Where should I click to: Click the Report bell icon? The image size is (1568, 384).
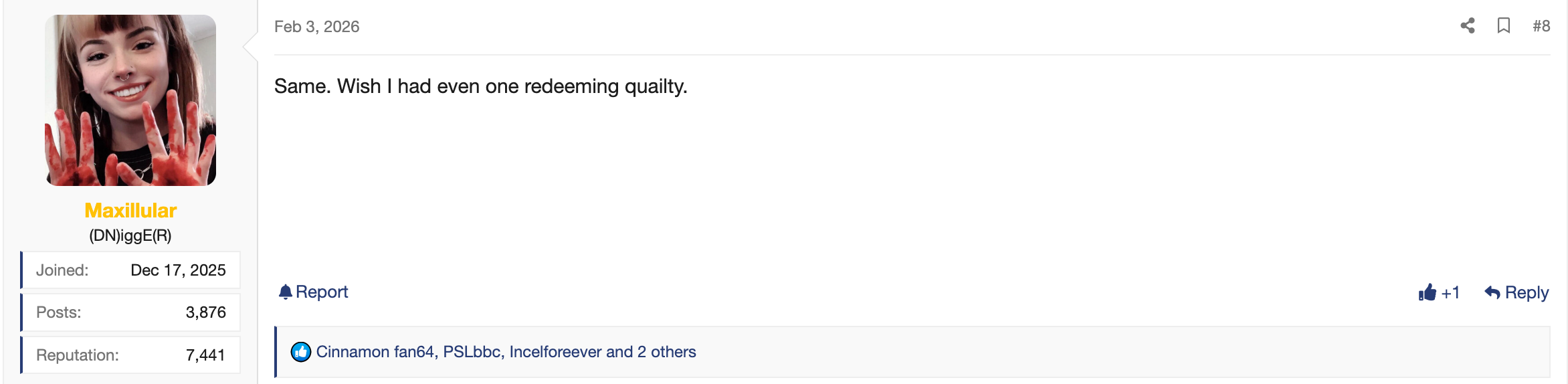coord(286,292)
